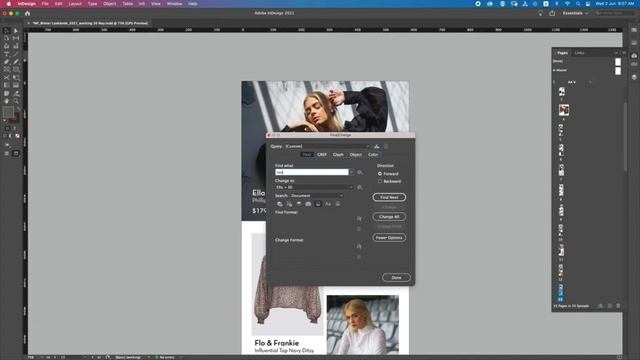Select the Page tool
Viewport: 640px width, 360px height.
pyautogui.click(x=7, y=38)
